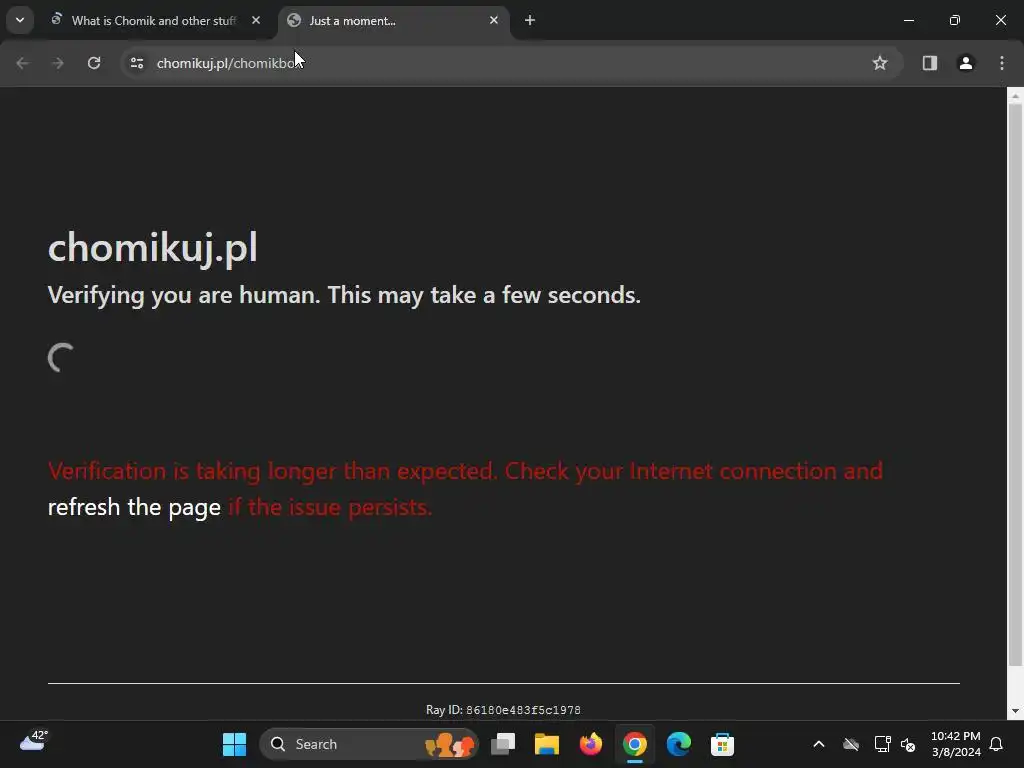
Task: Click scrollbar down arrow
Action: 1015,711
